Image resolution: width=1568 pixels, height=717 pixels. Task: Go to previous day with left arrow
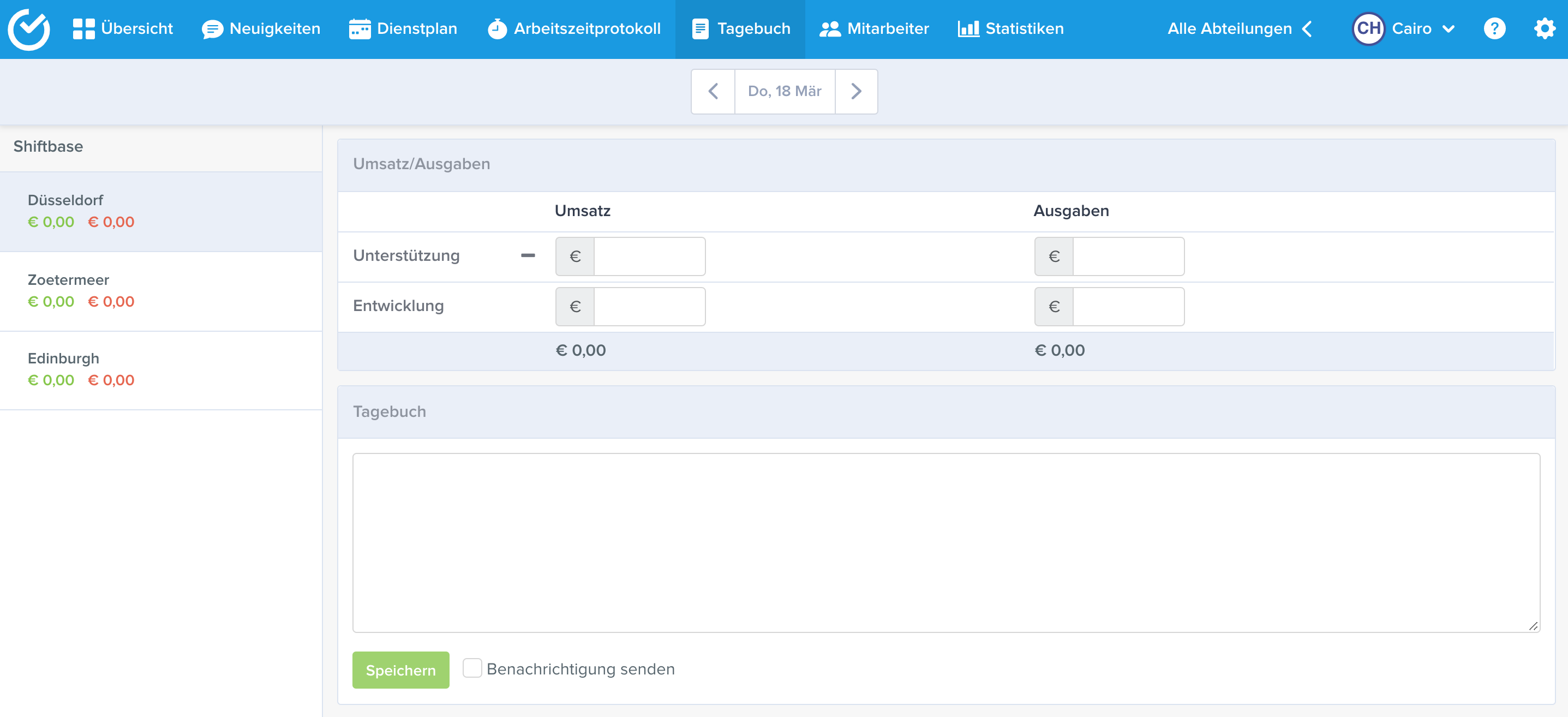tap(713, 91)
